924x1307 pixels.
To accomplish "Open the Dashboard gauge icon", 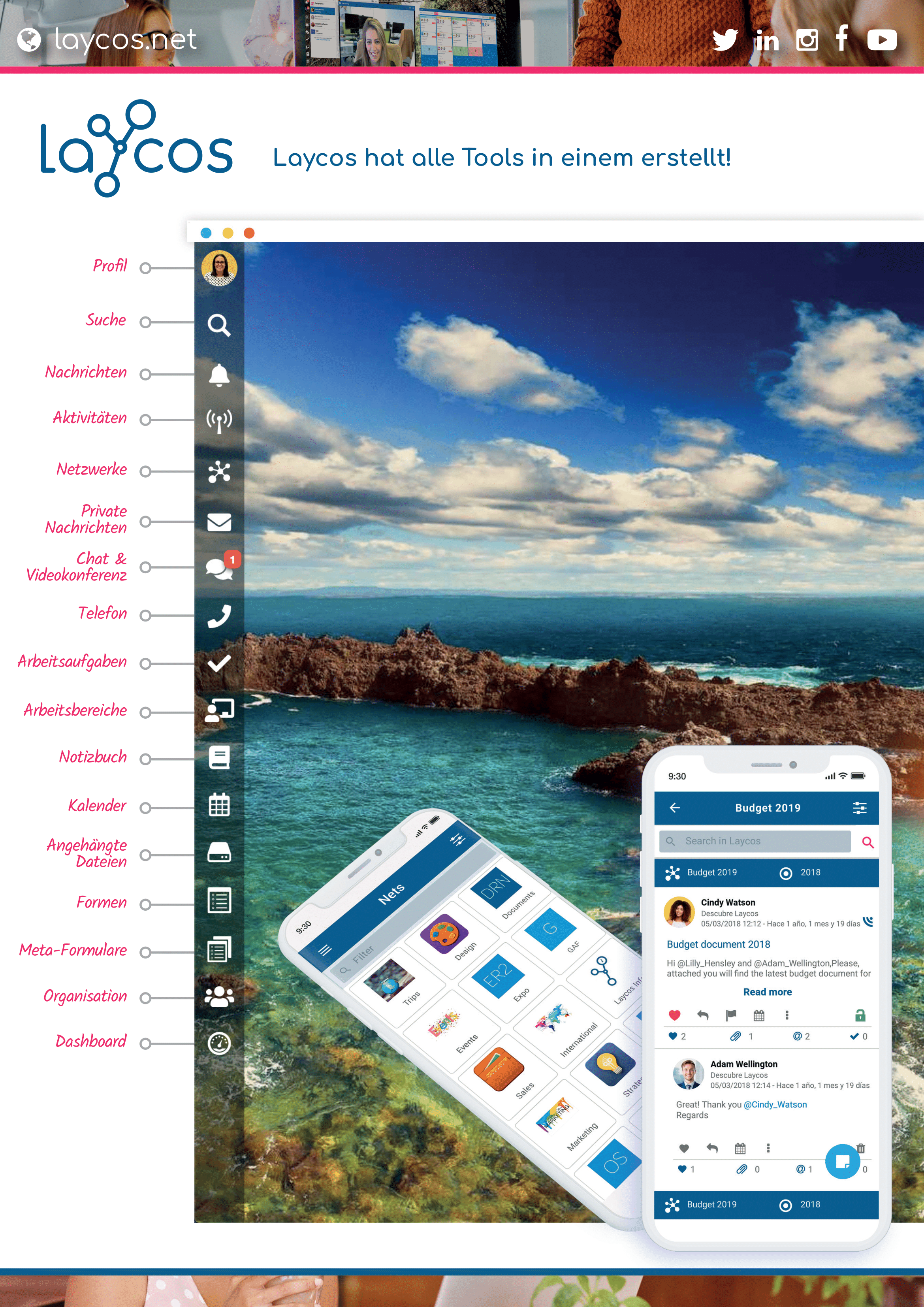I will [219, 1043].
